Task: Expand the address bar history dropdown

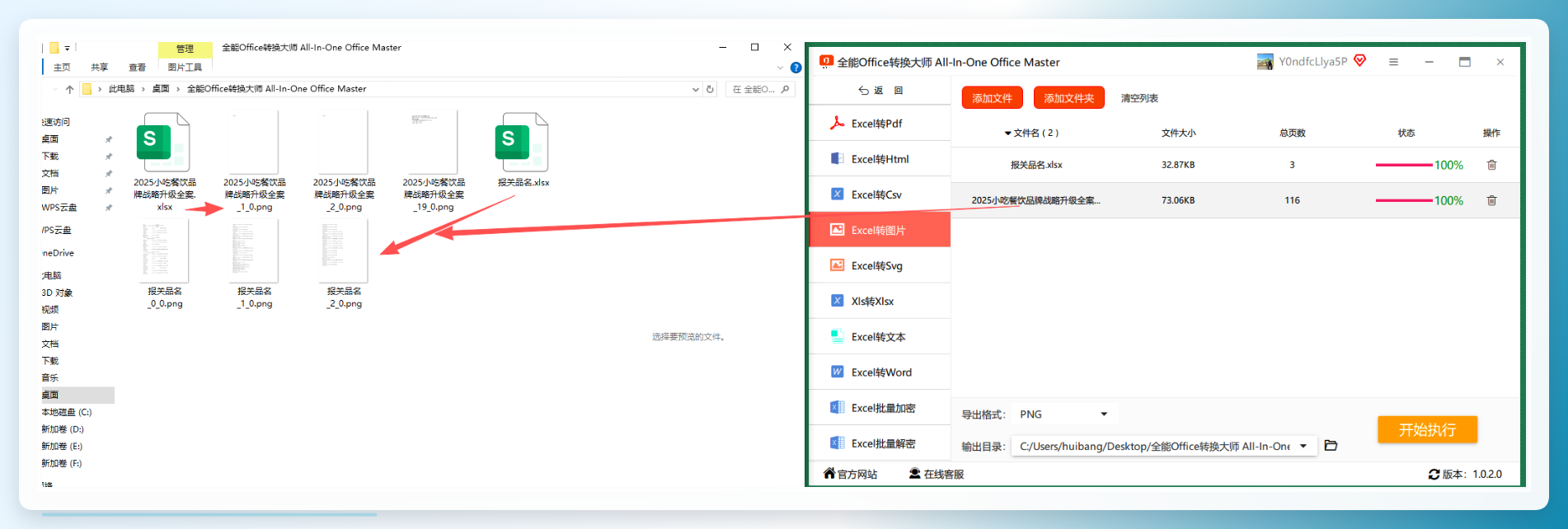Action: [x=695, y=89]
